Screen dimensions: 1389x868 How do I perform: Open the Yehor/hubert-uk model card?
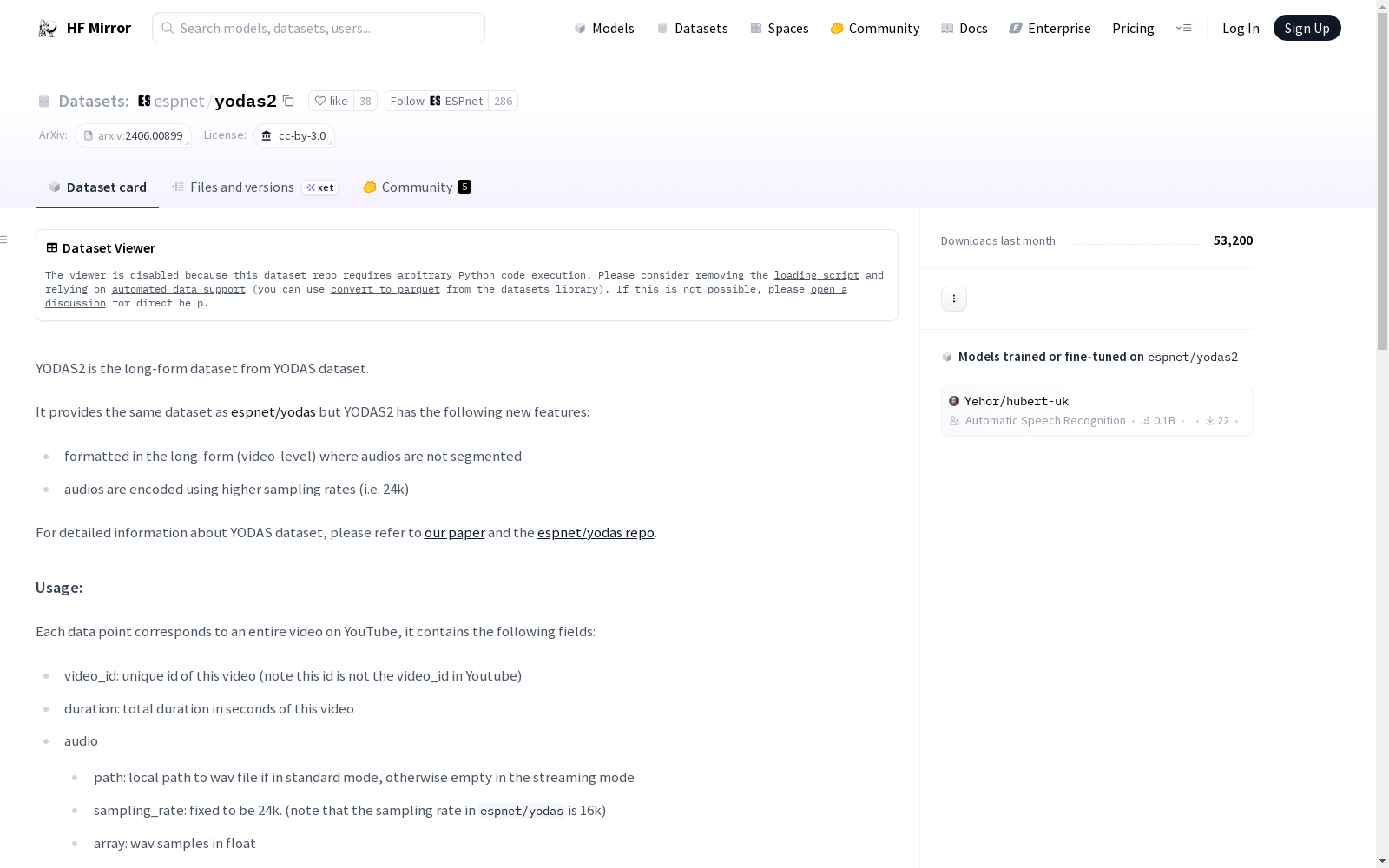tap(1096, 411)
